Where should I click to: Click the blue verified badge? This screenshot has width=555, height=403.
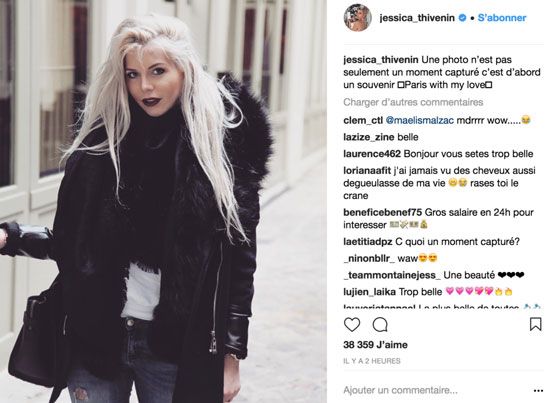(x=462, y=18)
